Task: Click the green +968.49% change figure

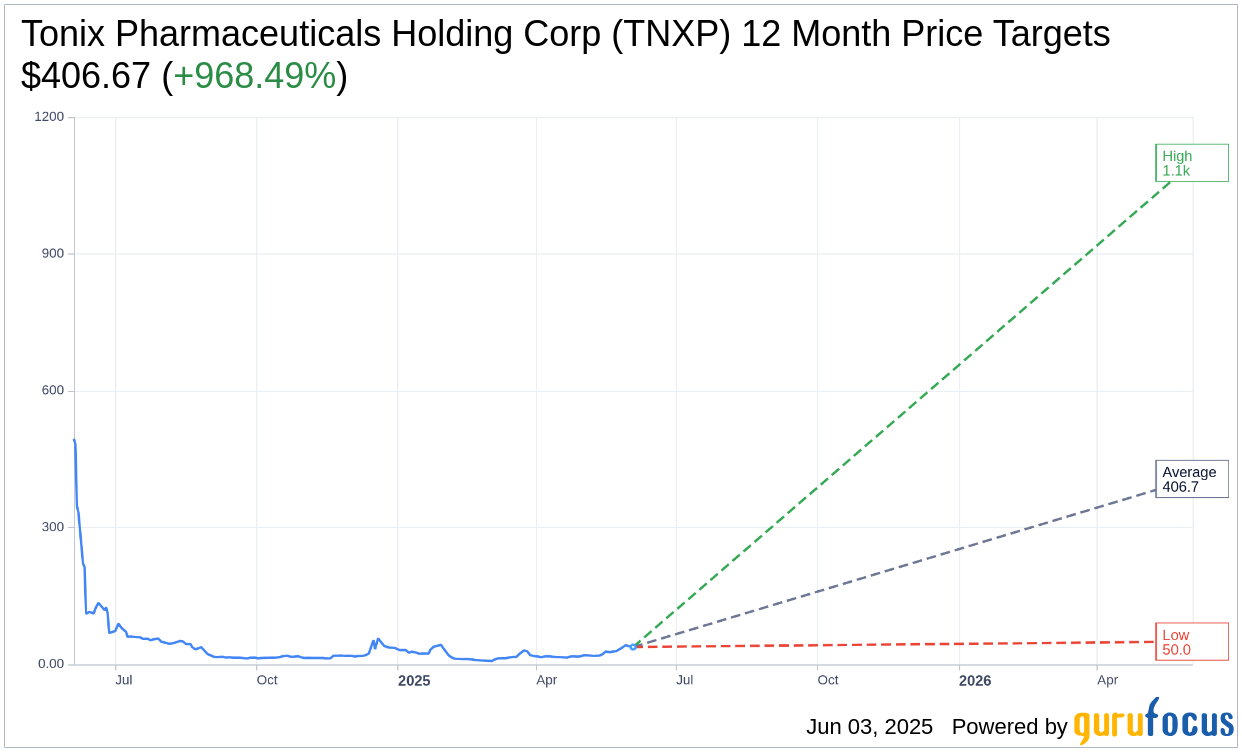Action: click(255, 76)
